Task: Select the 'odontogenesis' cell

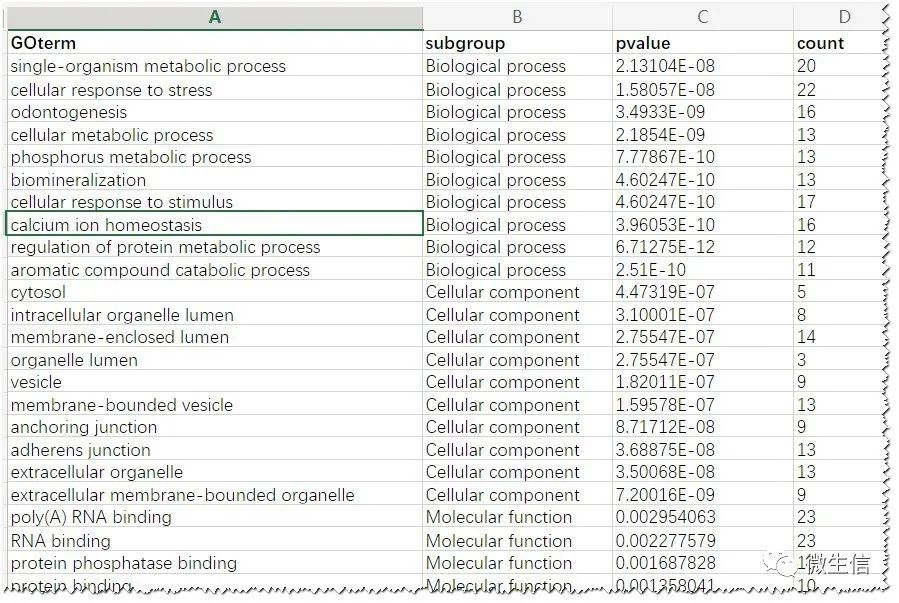Action: 214,112
